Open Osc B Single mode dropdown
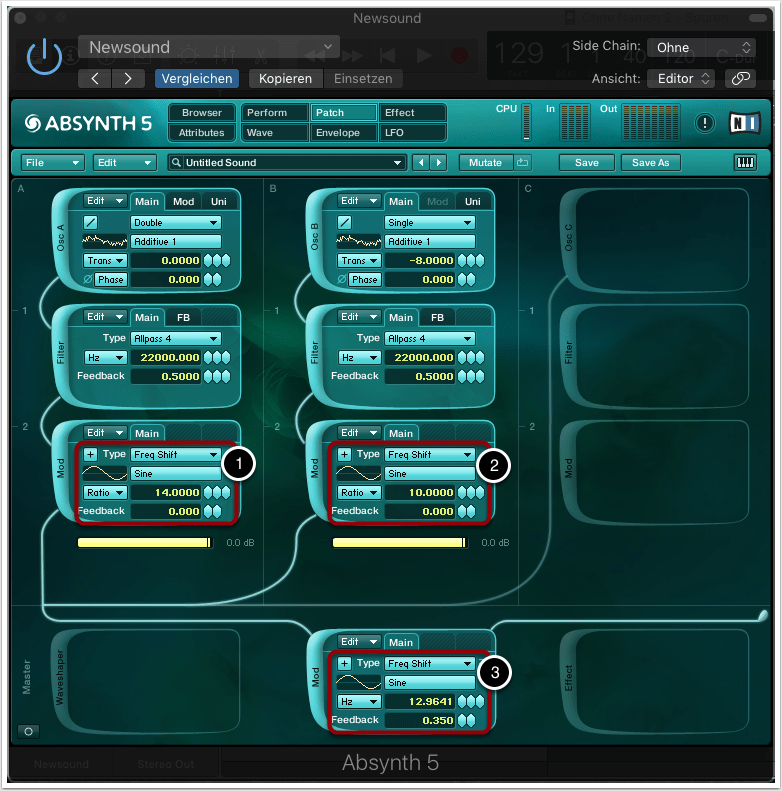This screenshot has width=782, height=791. tap(429, 222)
